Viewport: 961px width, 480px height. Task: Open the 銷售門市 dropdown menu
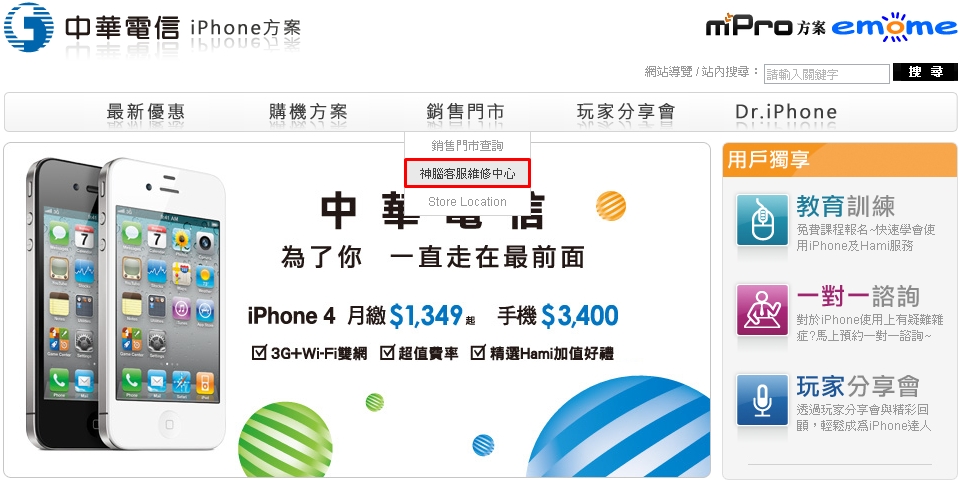[x=466, y=112]
